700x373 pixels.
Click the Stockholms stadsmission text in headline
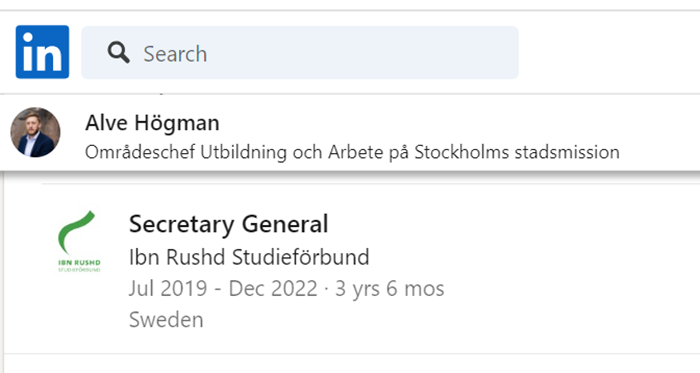tap(517, 152)
